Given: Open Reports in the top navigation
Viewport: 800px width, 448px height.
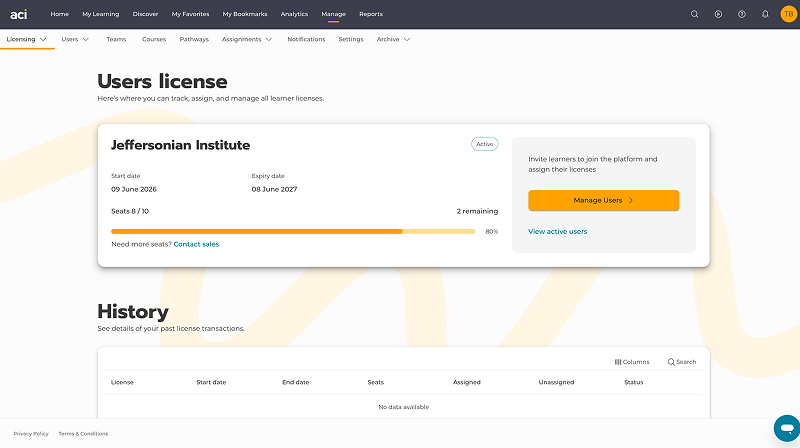Looking at the screenshot, I should click(x=371, y=14).
